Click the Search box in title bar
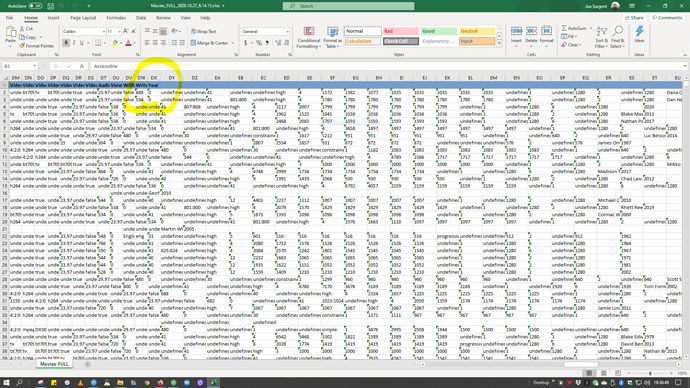 349,6
